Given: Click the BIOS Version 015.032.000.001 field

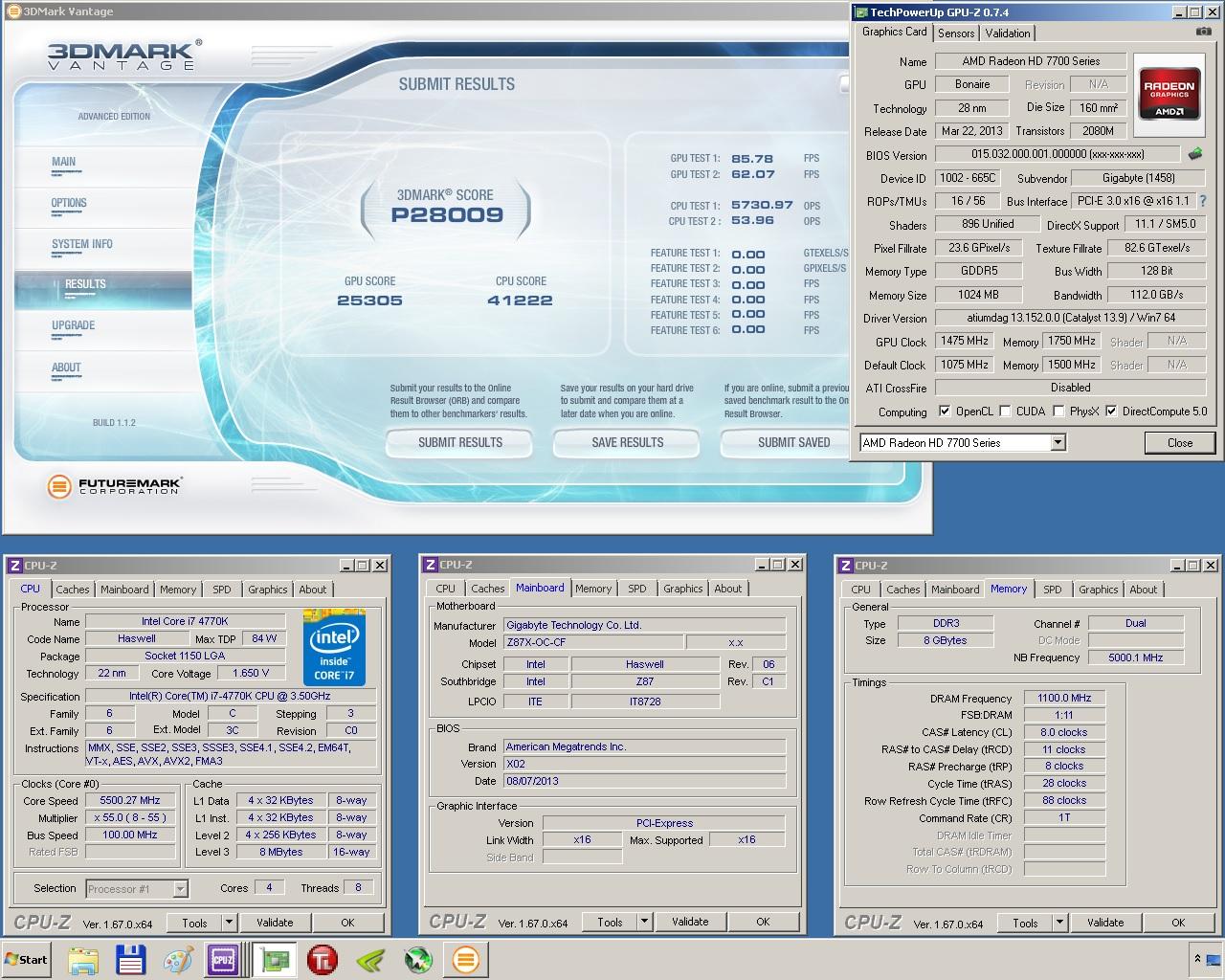Looking at the screenshot, I should [1058, 154].
